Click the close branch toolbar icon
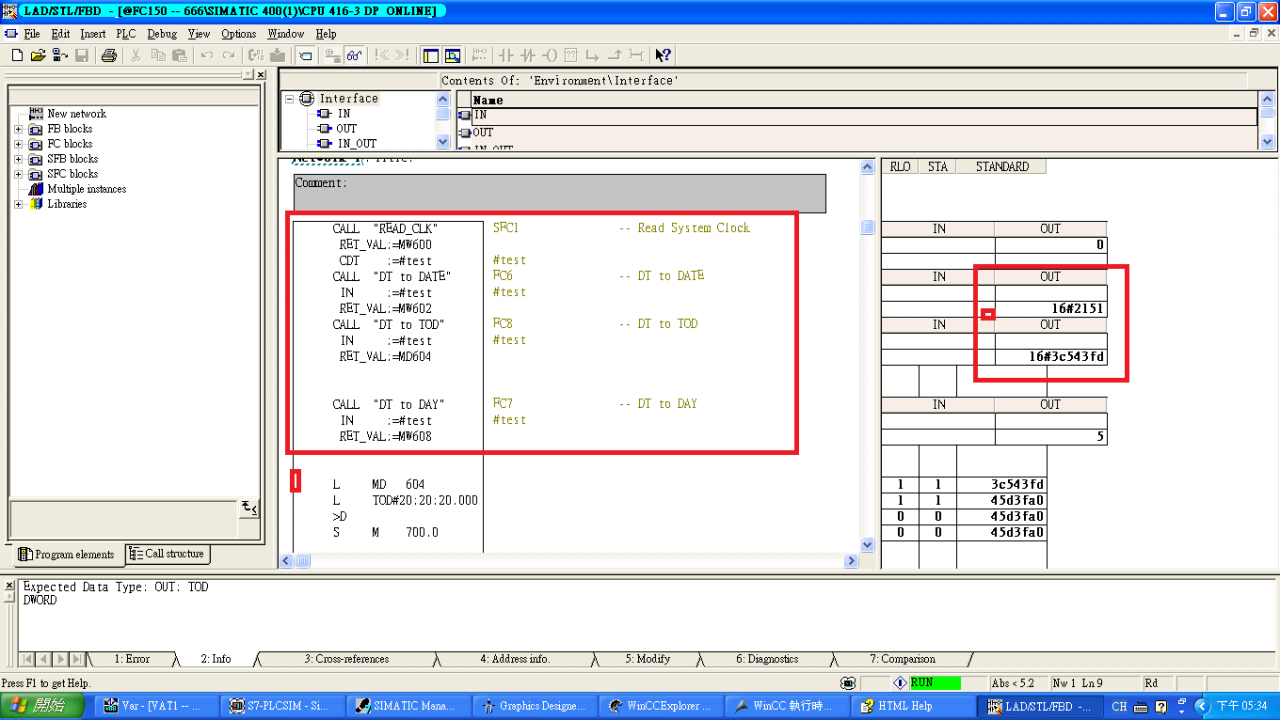1280x720 pixels. tap(615, 55)
